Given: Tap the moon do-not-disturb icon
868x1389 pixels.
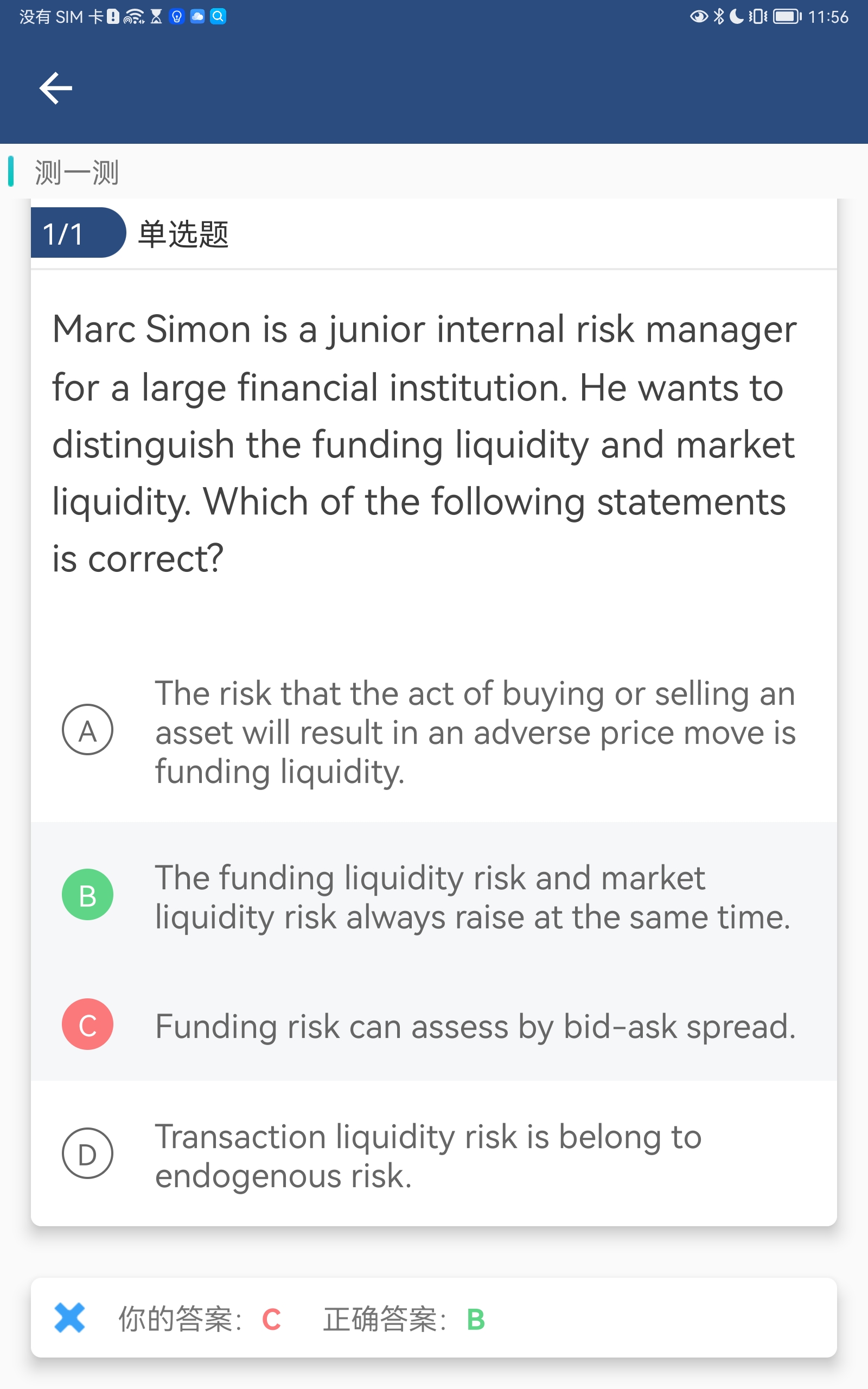Looking at the screenshot, I should 736,16.
